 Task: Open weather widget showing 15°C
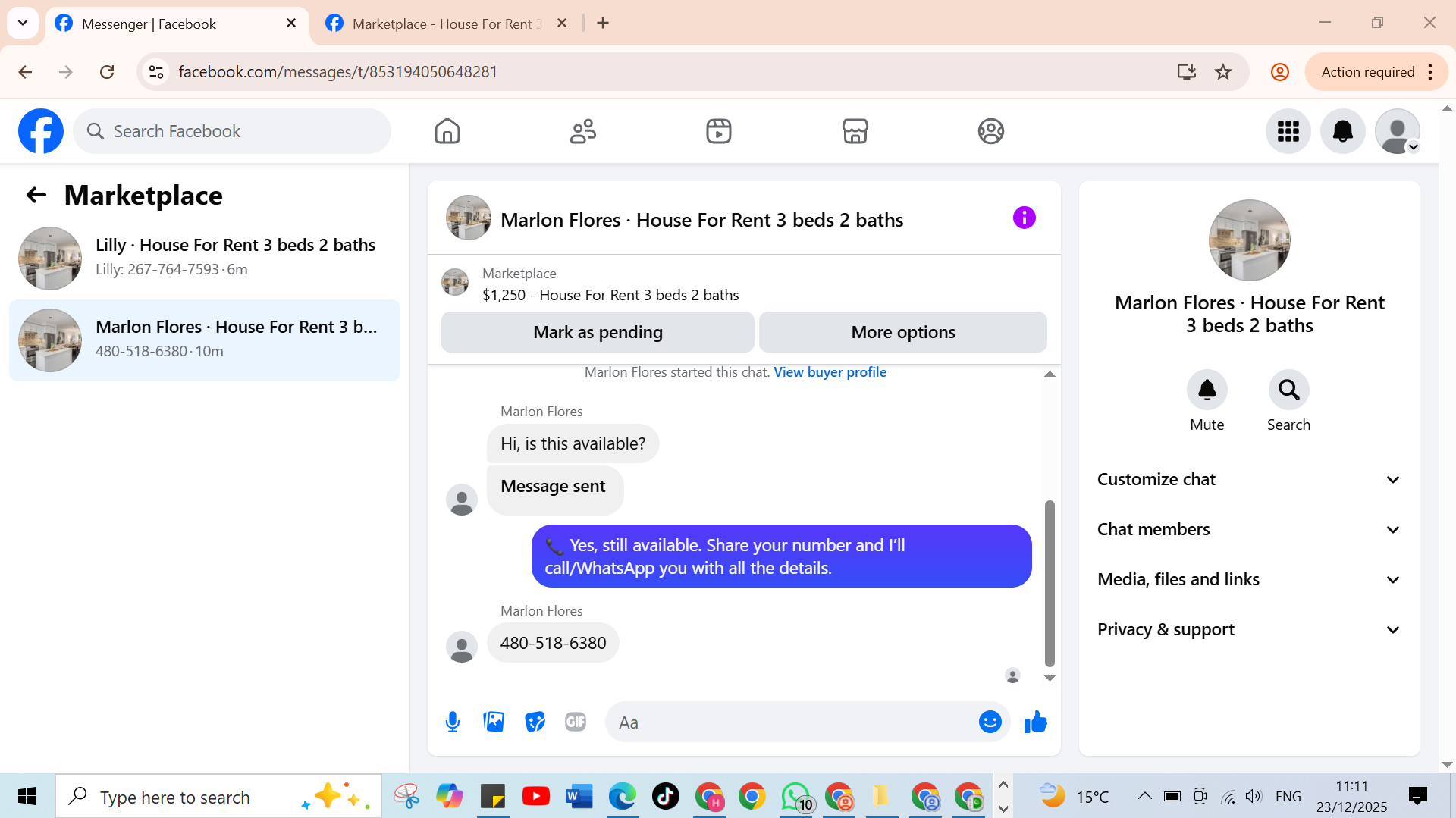1074,796
